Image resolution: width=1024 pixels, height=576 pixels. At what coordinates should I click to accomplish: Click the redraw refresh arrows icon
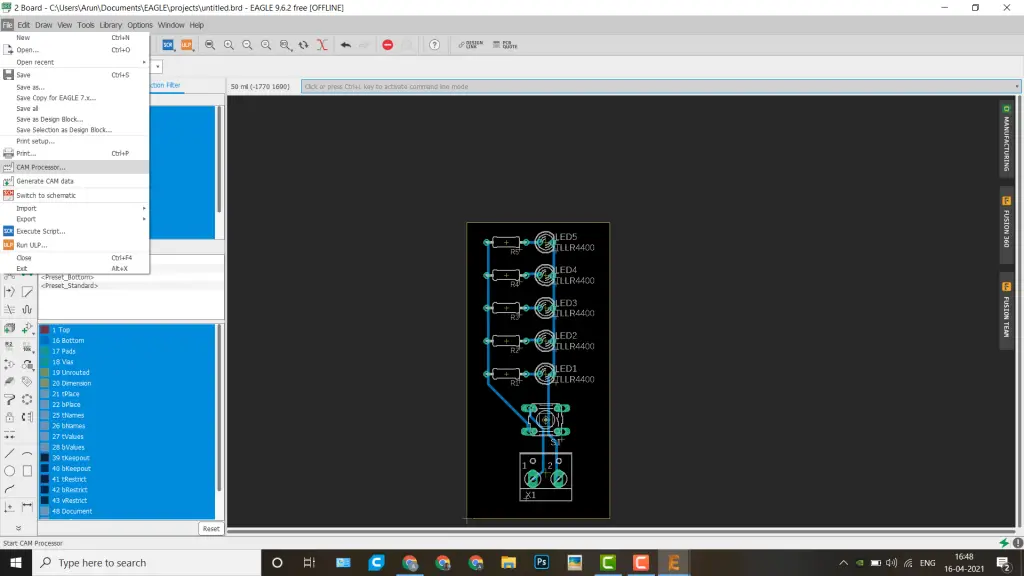coord(304,45)
